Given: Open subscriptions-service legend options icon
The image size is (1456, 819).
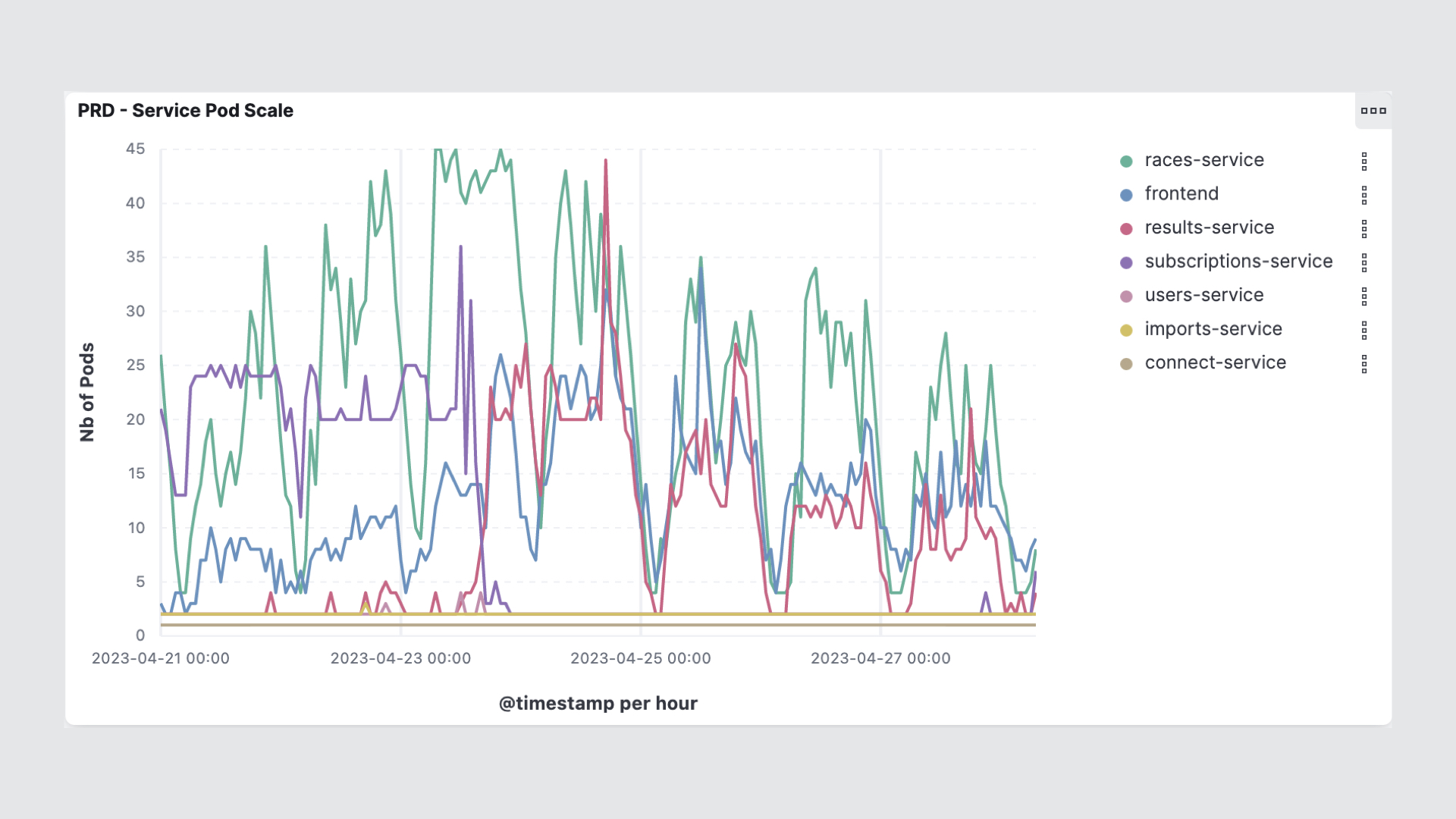Looking at the screenshot, I should tap(1364, 262).
